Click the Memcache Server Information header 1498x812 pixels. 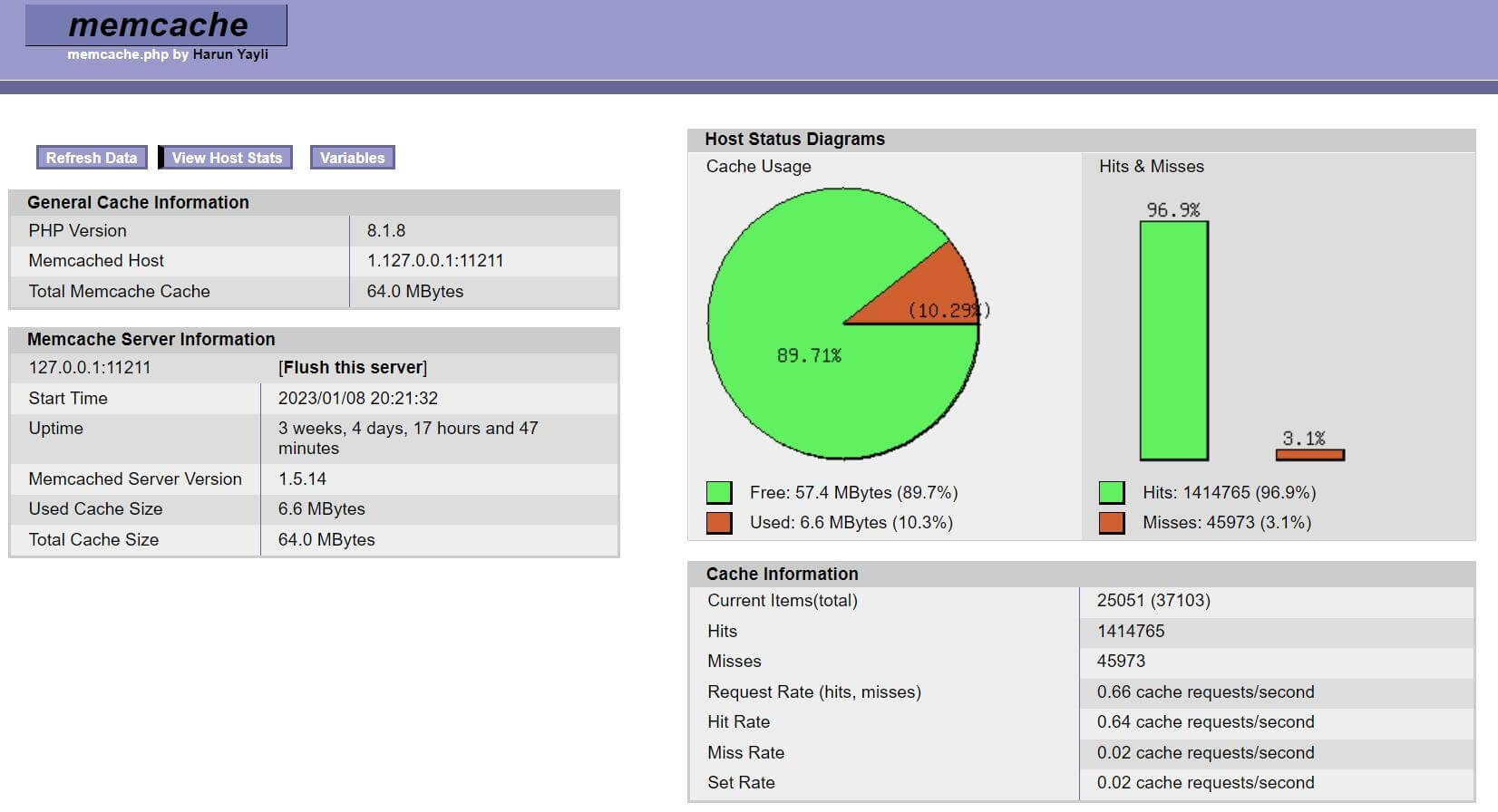point(151,339)
